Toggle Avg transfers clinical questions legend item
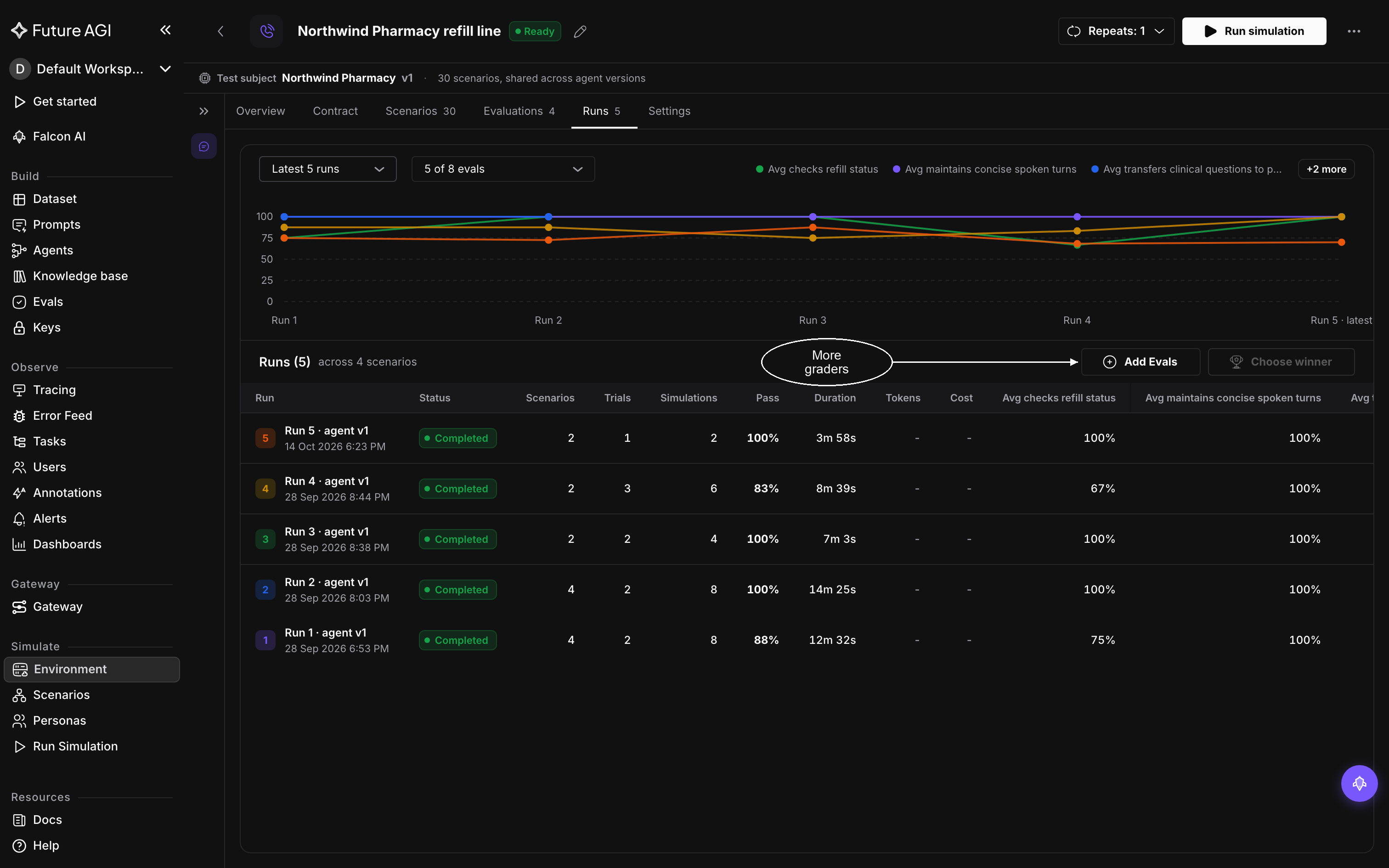 pyautogui.click(x=1186, y=169)
